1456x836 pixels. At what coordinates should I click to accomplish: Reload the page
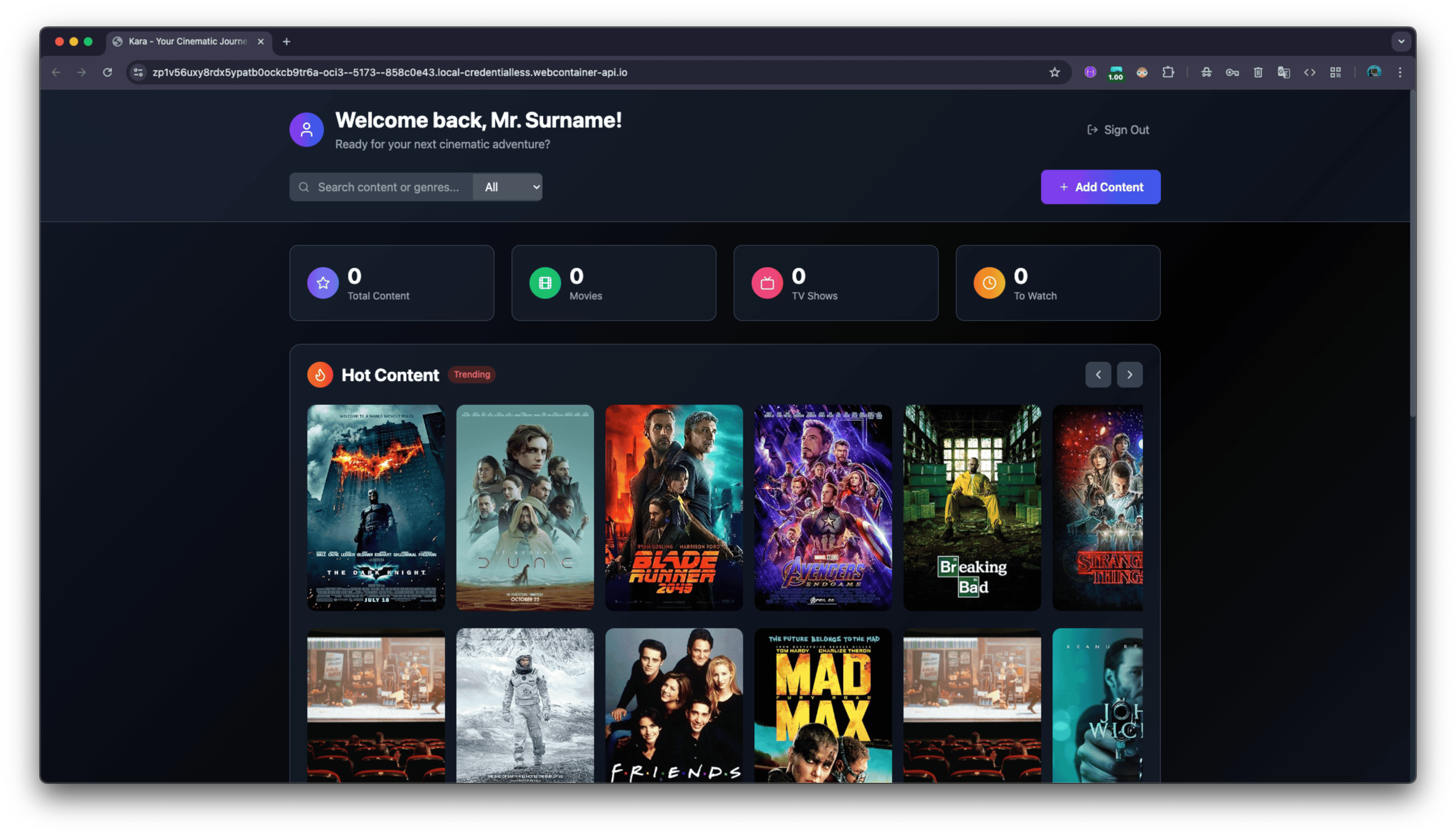pyautogui.click(x=107, y=72)
